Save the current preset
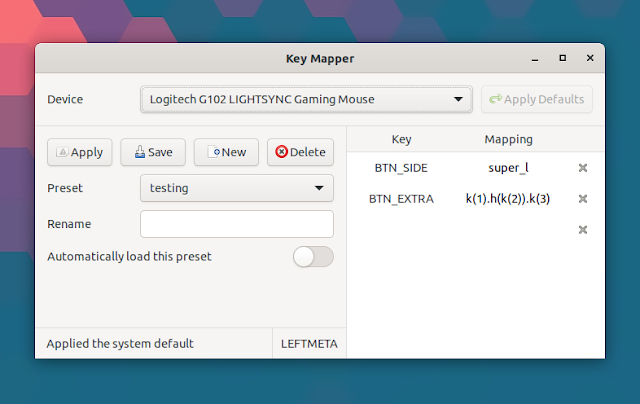640x404 pixels. click(x=153, y=152)
